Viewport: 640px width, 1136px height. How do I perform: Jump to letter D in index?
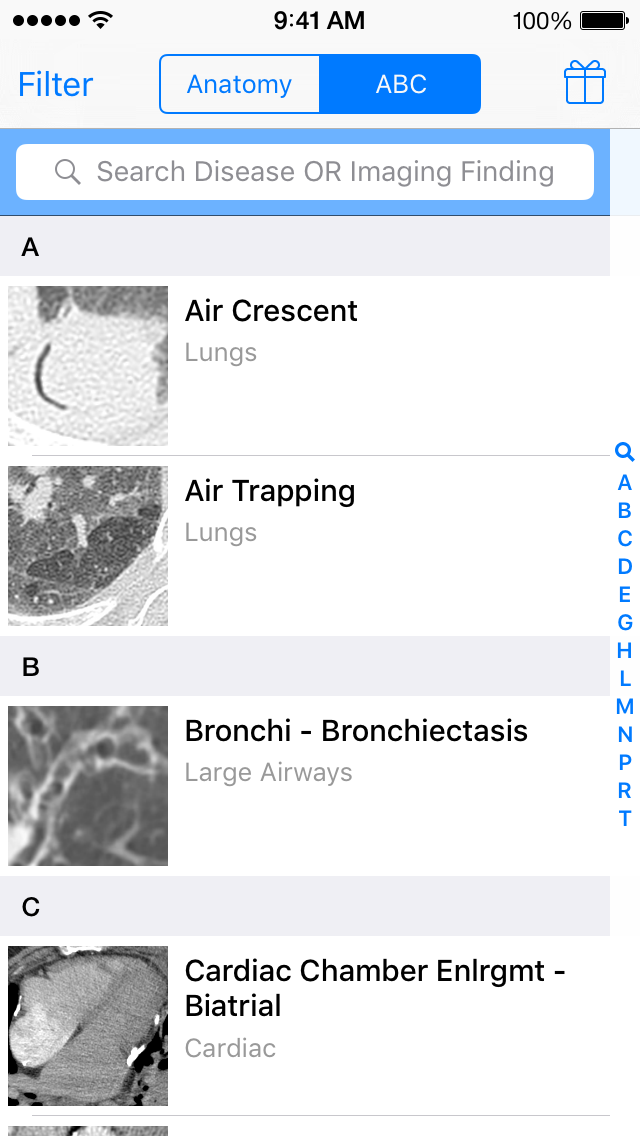625,566
